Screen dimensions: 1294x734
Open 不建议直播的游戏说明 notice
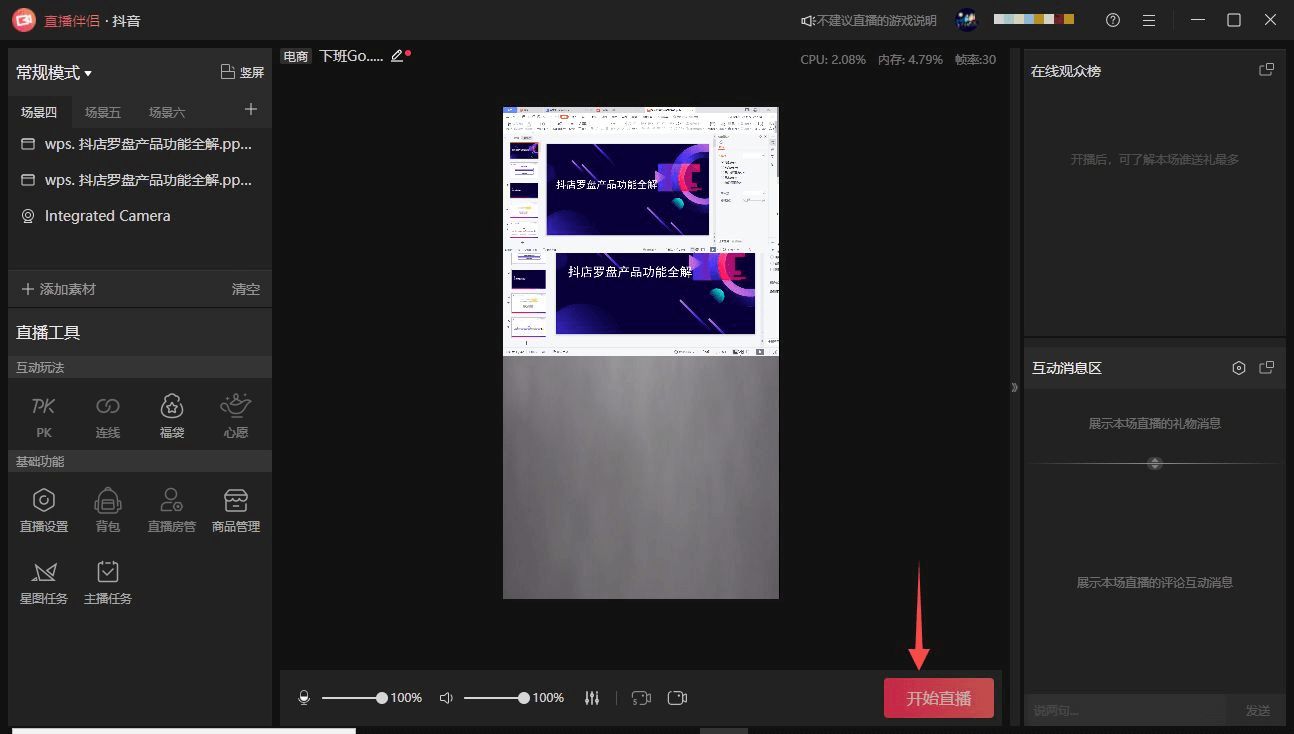pyautogui.click(x=869, y=20)
